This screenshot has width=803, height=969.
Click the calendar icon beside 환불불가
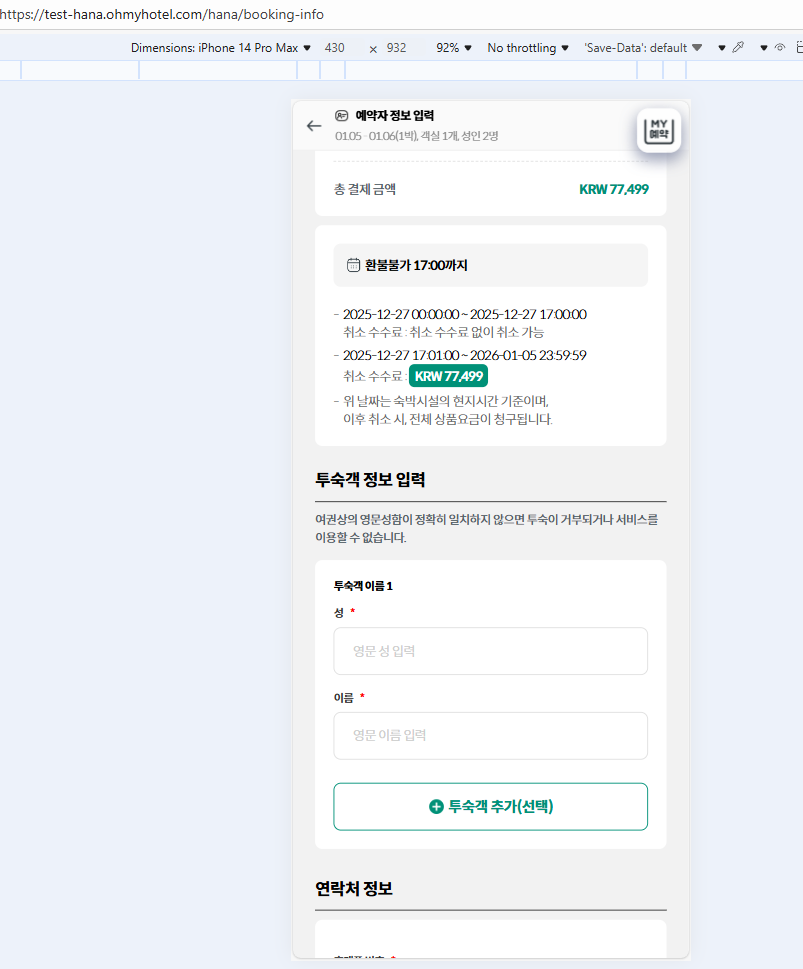tap(353, 265)
